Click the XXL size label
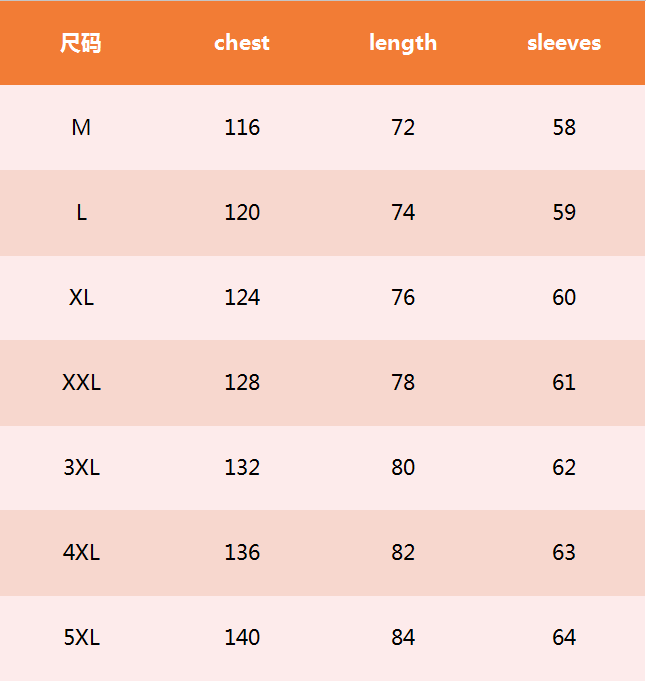 click(81, 383)
